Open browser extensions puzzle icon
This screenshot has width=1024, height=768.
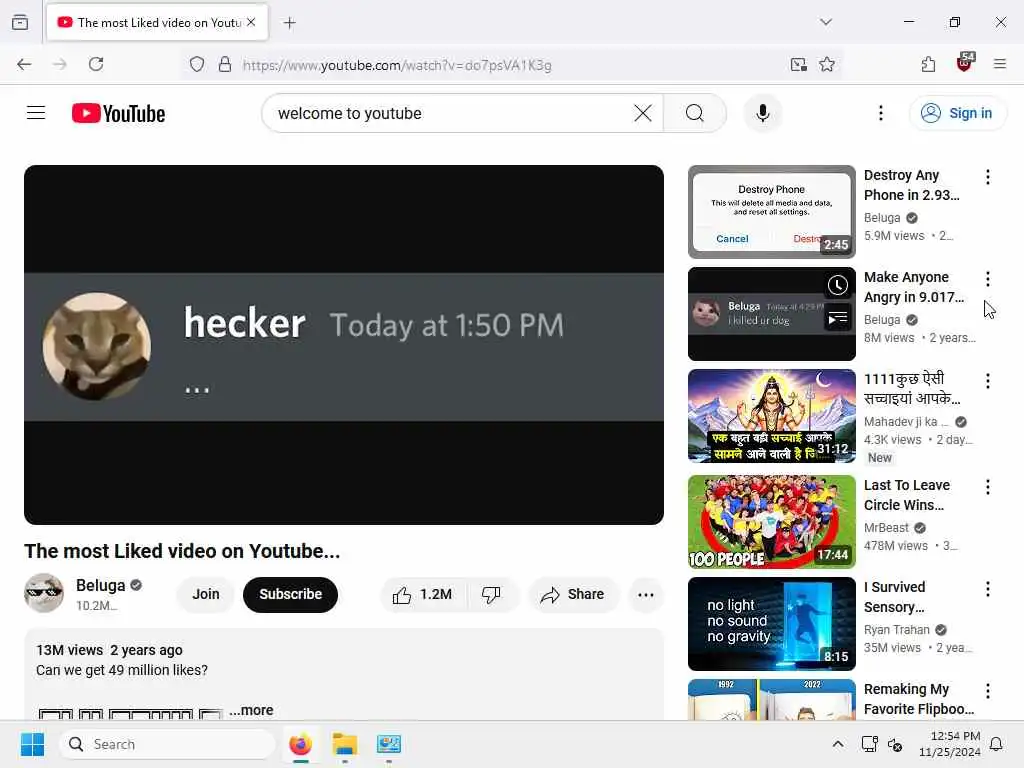(x=928, y=64)
